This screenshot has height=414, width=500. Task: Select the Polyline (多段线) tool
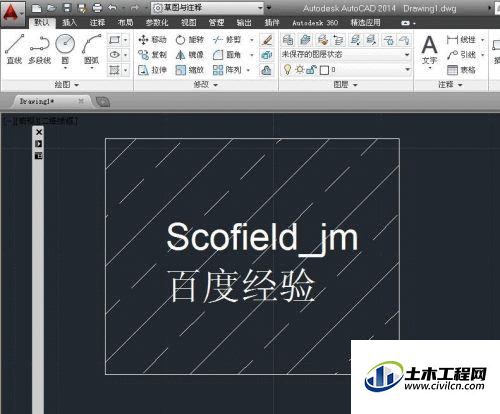[40, 49]
